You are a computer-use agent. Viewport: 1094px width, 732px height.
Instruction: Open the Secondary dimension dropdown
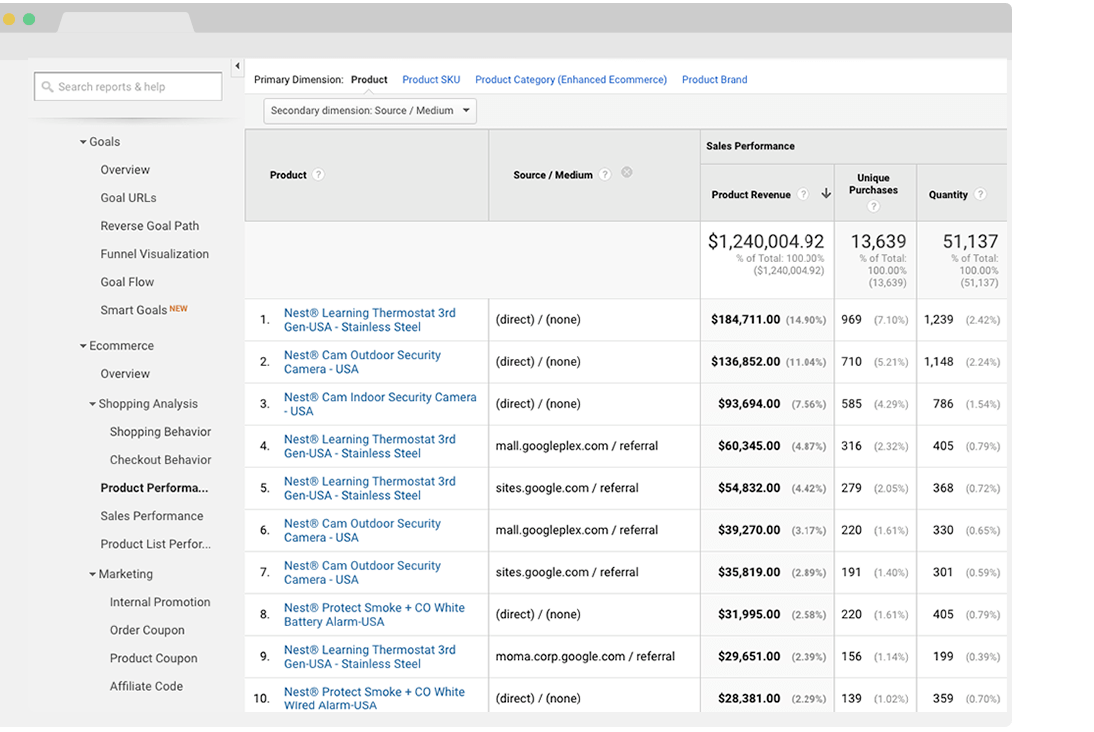click(370, 111)
